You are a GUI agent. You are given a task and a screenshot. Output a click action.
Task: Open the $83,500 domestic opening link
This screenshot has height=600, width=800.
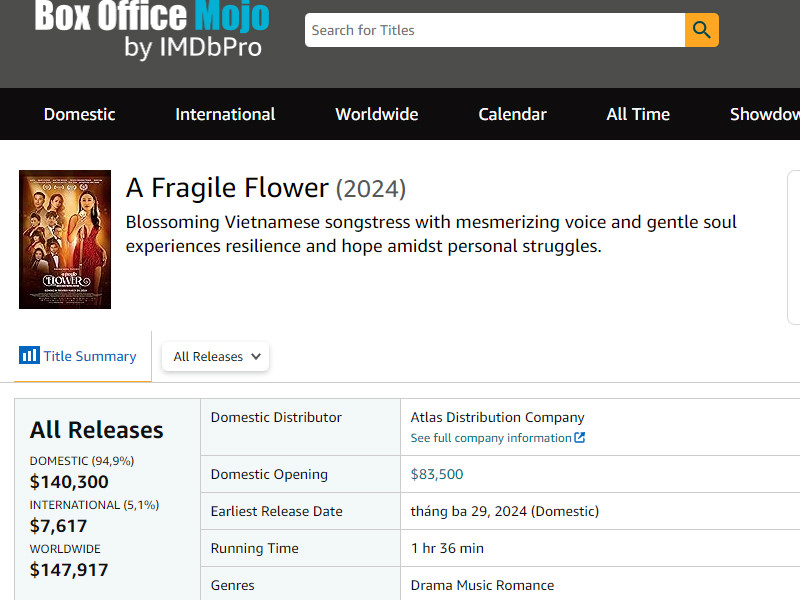[x=437, y=474]
